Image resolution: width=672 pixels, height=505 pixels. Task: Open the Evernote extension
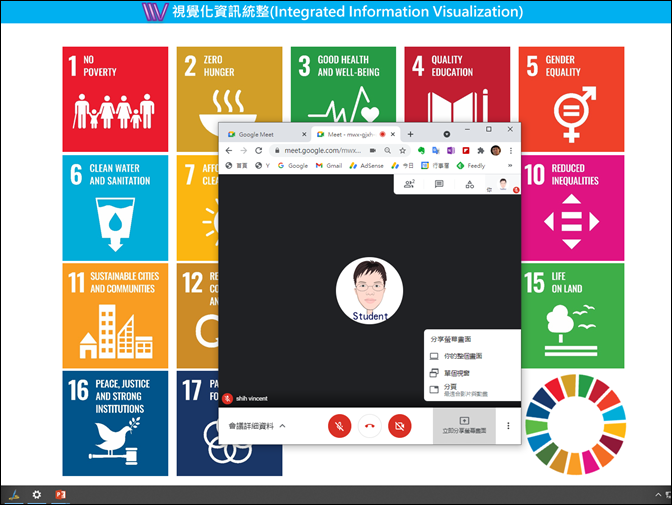pos(421,150)
